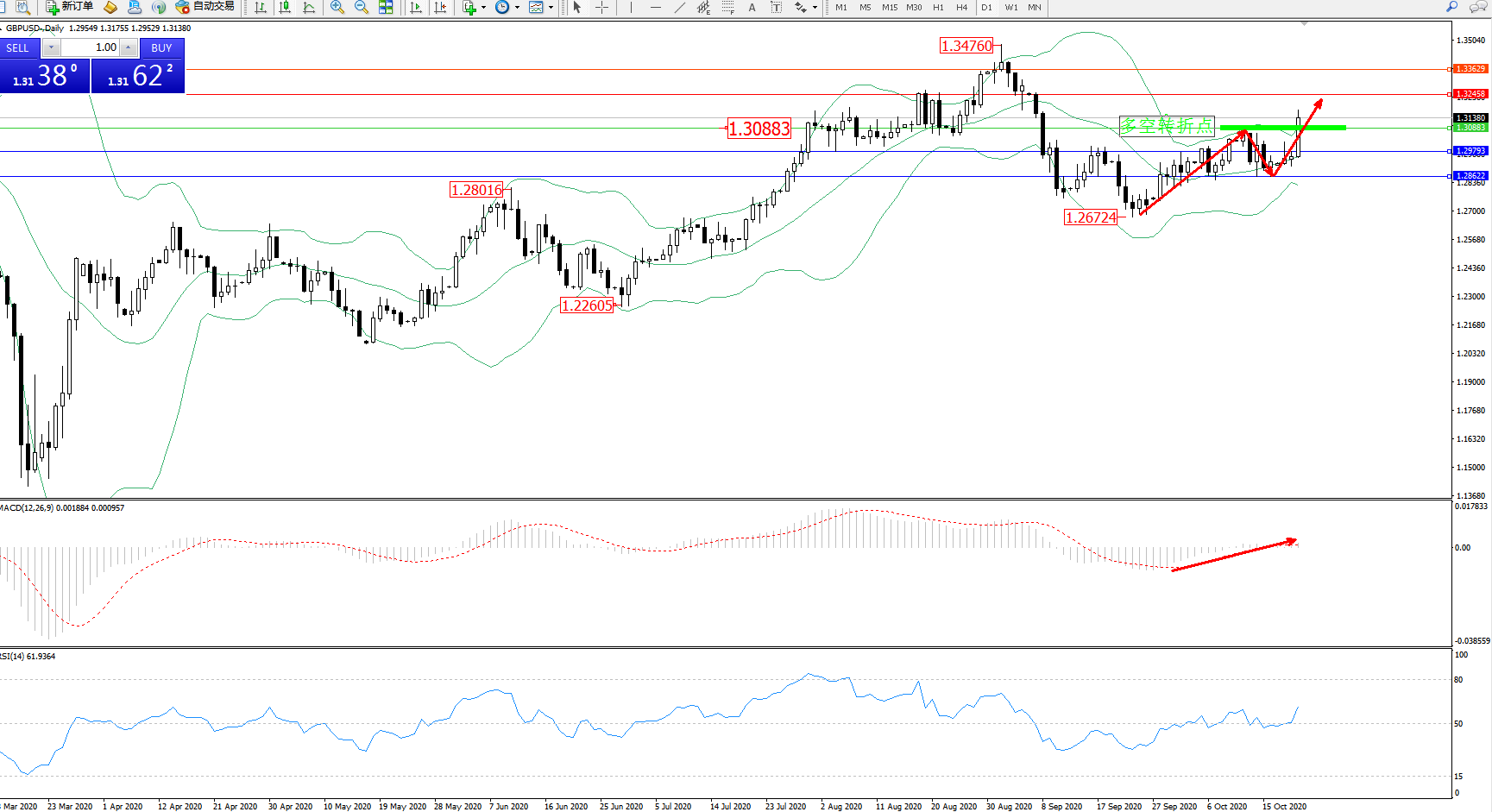Switch to the H4 timeframe

click(961, 7)
